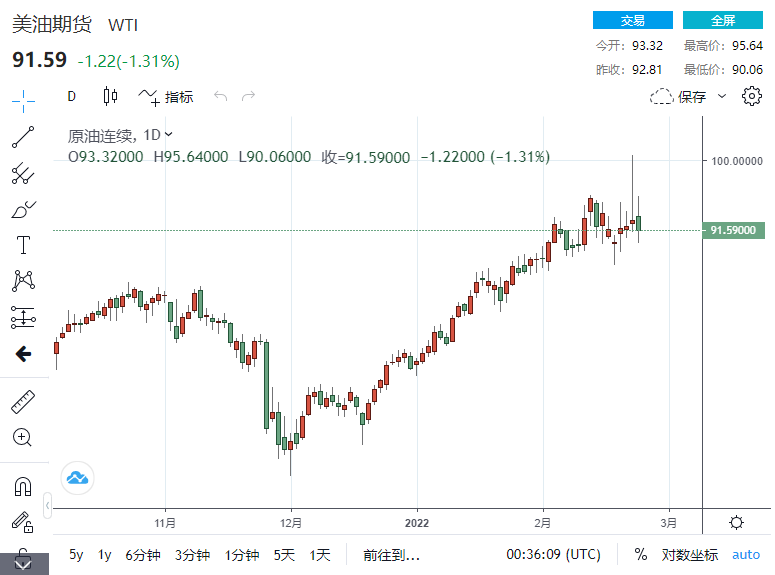Select the trend line drawing tool
This screenshot has width=775, height=575.
22,137
